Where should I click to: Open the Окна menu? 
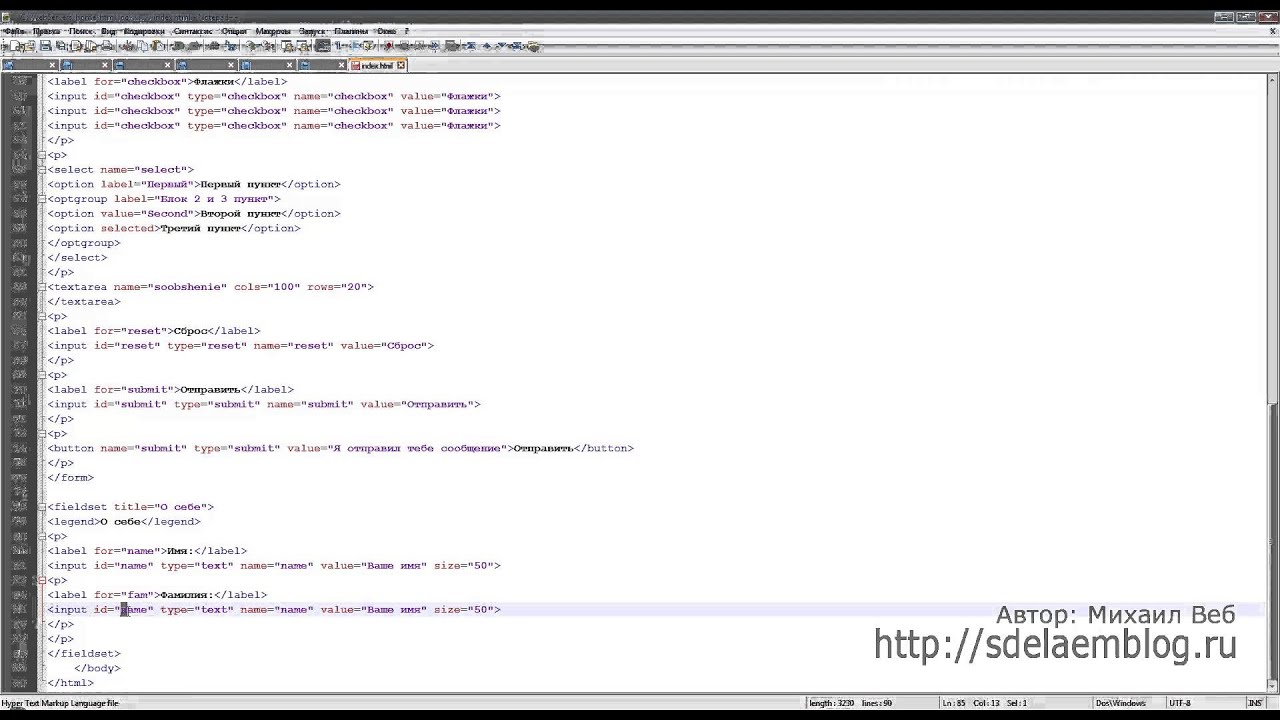[x=386, y=31]
